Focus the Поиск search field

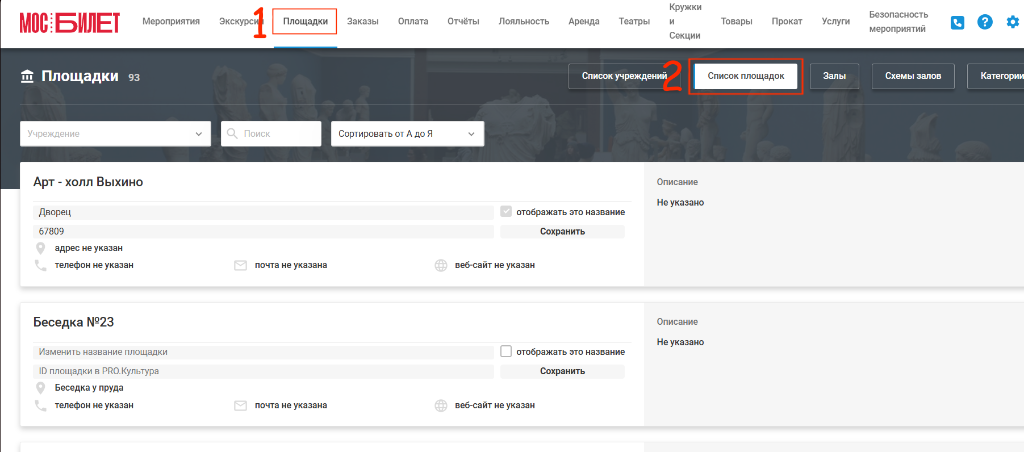[272, 134]
